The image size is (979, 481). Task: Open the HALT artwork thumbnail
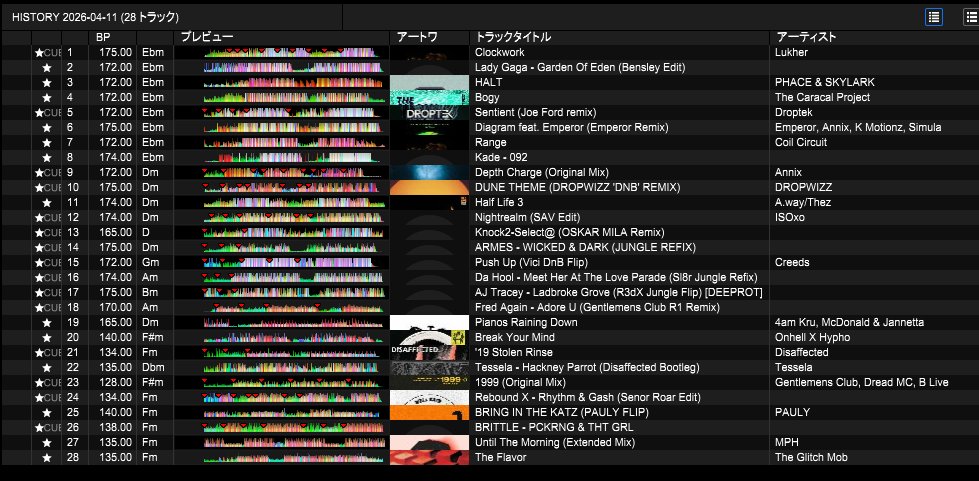[x=430, y=82]
